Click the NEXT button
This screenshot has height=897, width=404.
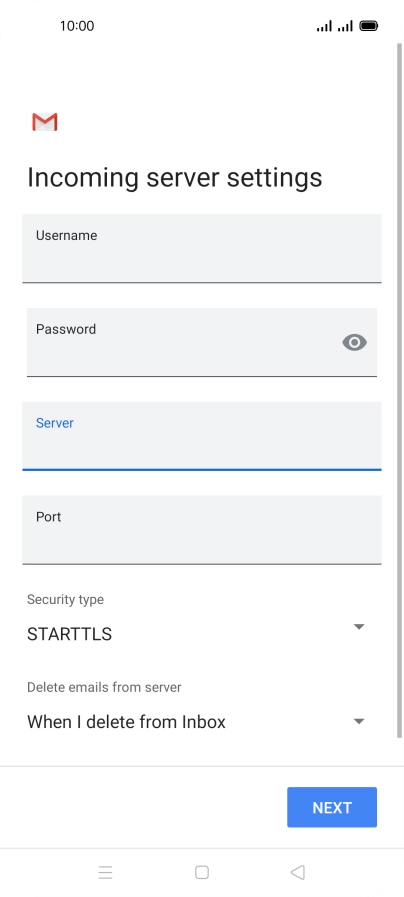coord(332,807)
